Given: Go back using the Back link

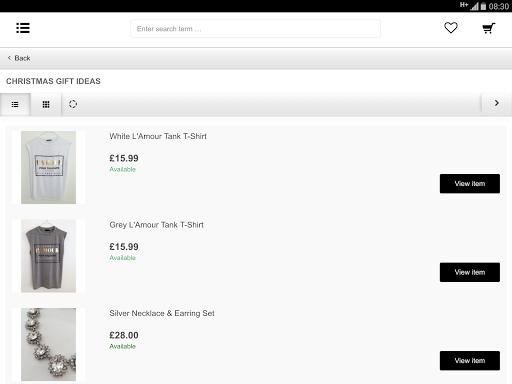Looking at the screenshot, I should pos(22,58).
